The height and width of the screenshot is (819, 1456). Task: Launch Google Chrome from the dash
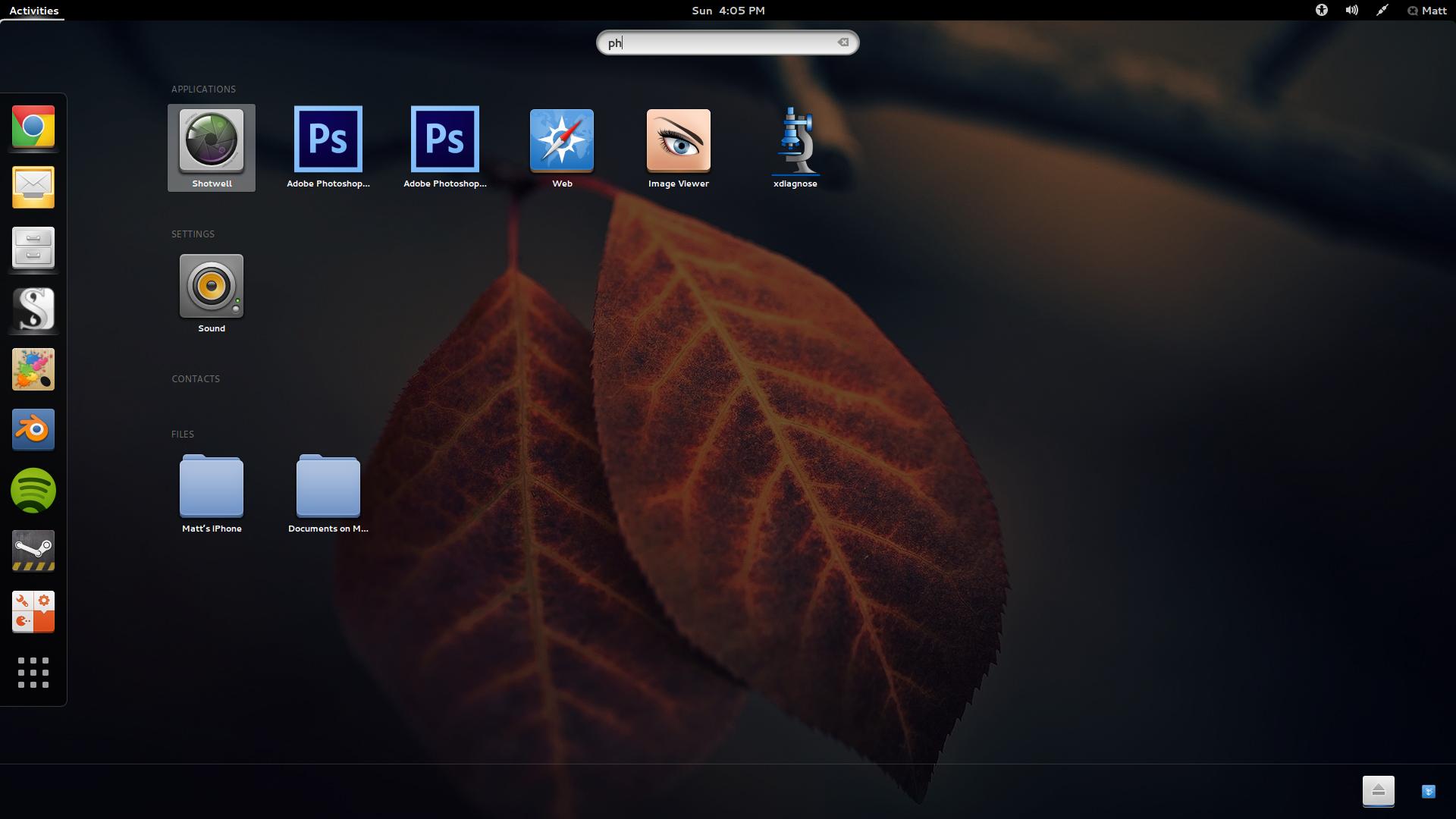coord(33,127)
